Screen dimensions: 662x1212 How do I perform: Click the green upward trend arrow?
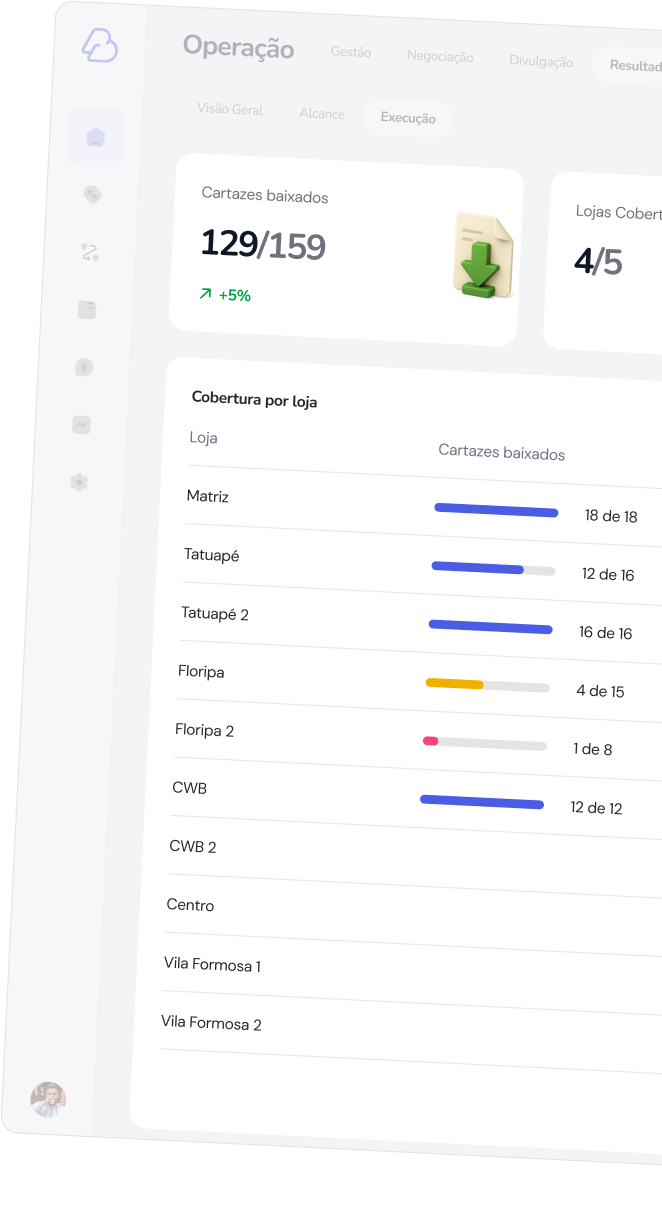tap(206, 294)
